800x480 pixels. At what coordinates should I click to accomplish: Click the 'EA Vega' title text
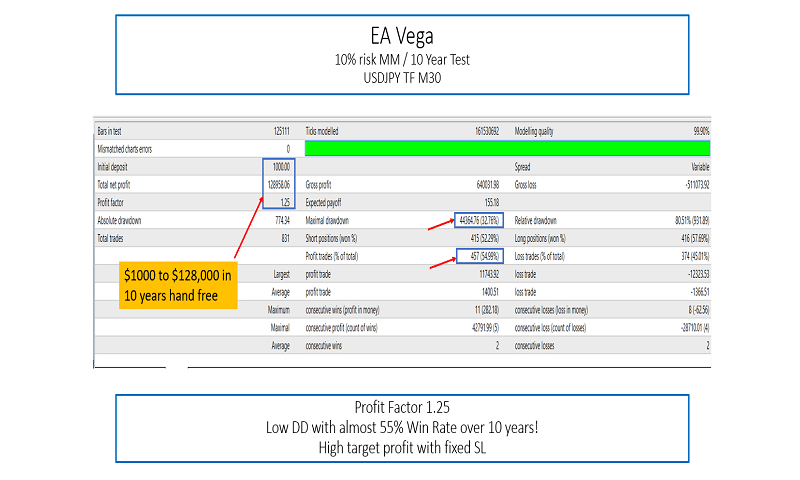[x=402, y=36]
